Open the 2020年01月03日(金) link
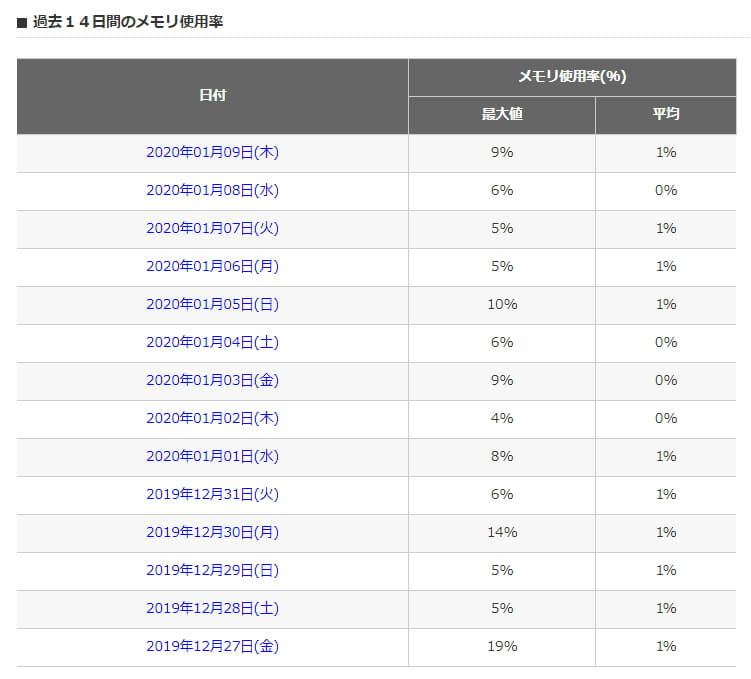 (x=212, y=380)
